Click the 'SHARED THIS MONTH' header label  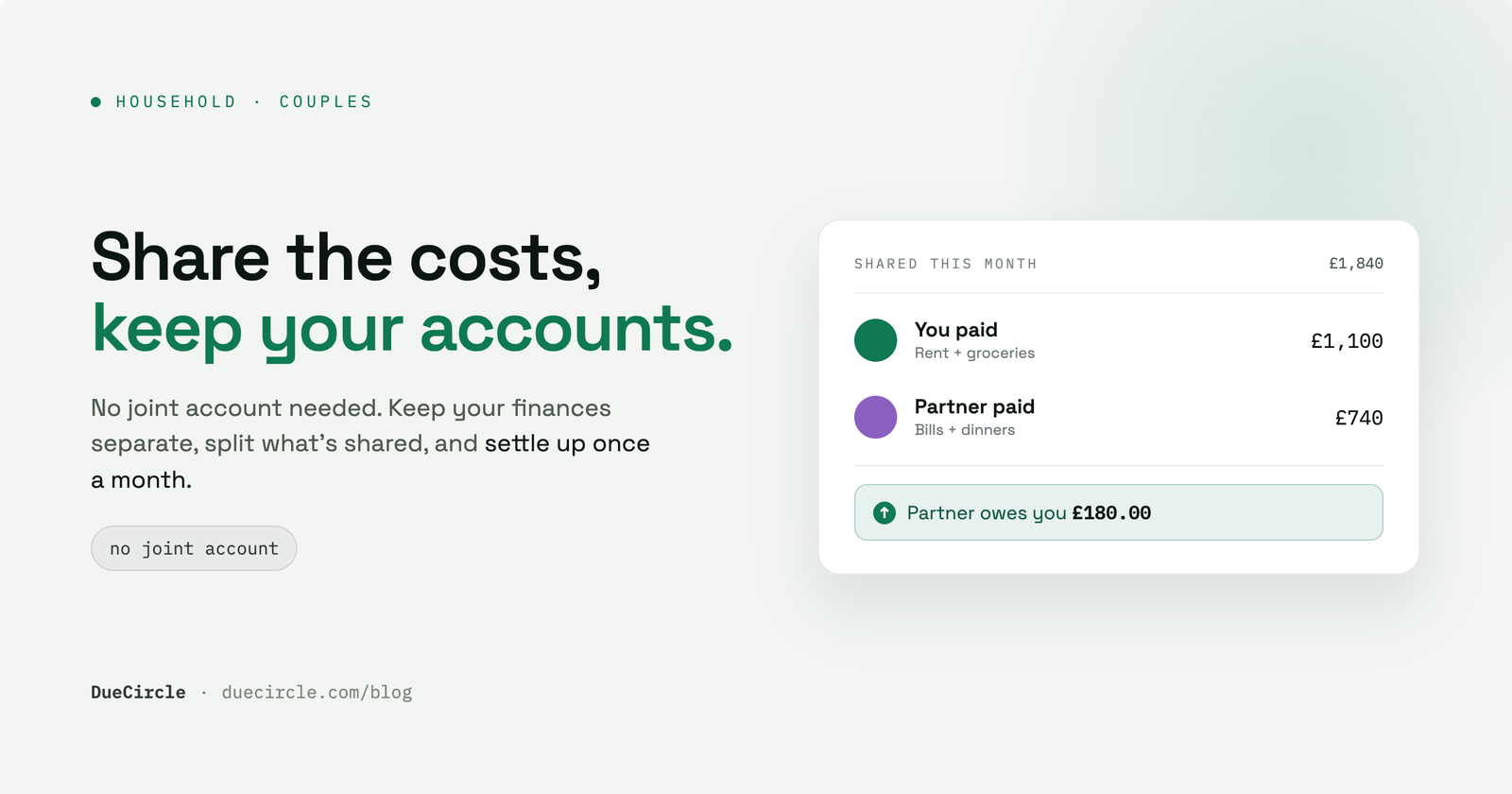click(x=945, y=264)
